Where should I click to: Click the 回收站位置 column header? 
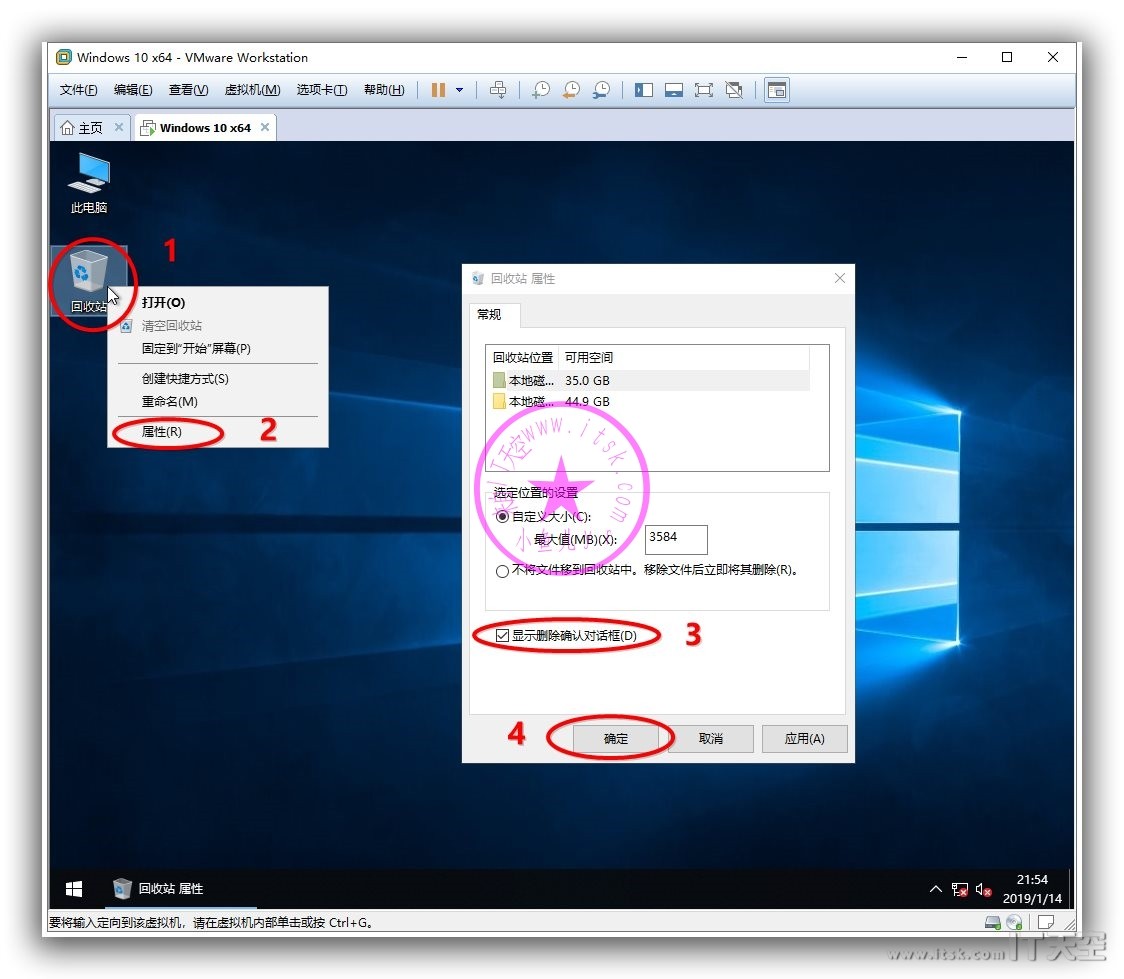[x=523, y=357]
